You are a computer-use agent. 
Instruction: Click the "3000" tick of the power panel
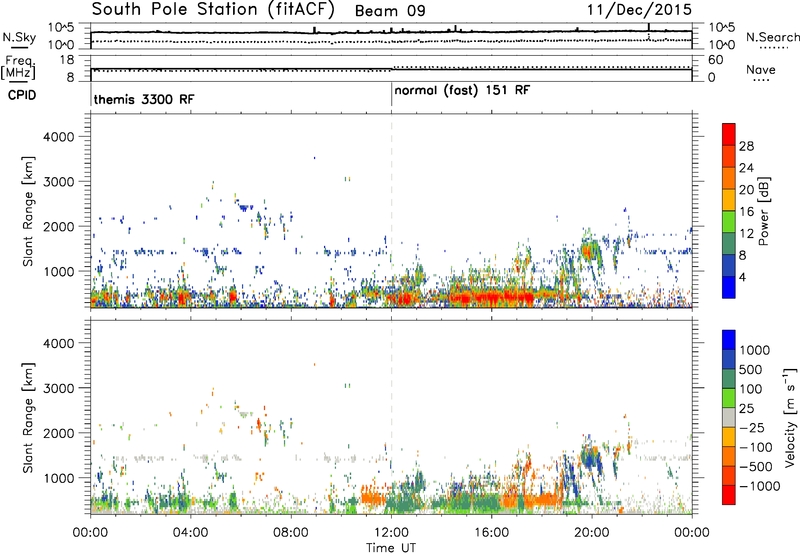[x=58, y=182]
